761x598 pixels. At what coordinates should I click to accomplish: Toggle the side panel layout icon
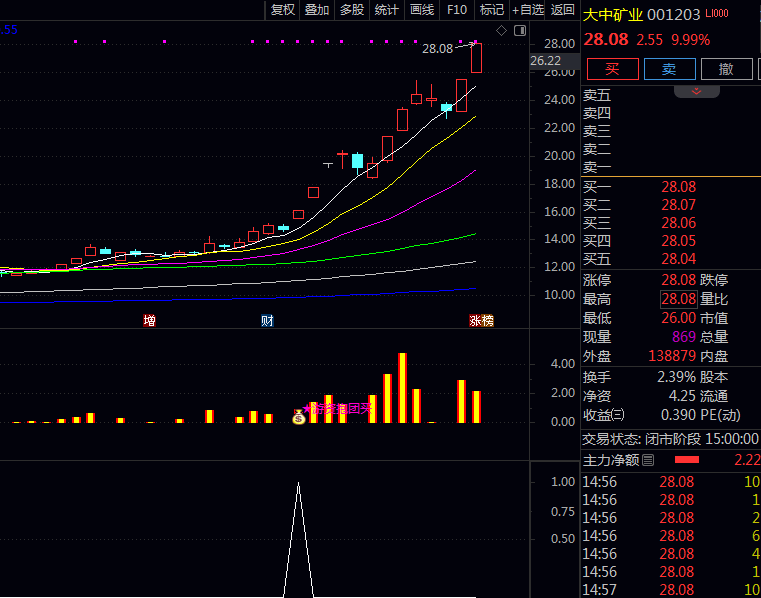point(519,31)
